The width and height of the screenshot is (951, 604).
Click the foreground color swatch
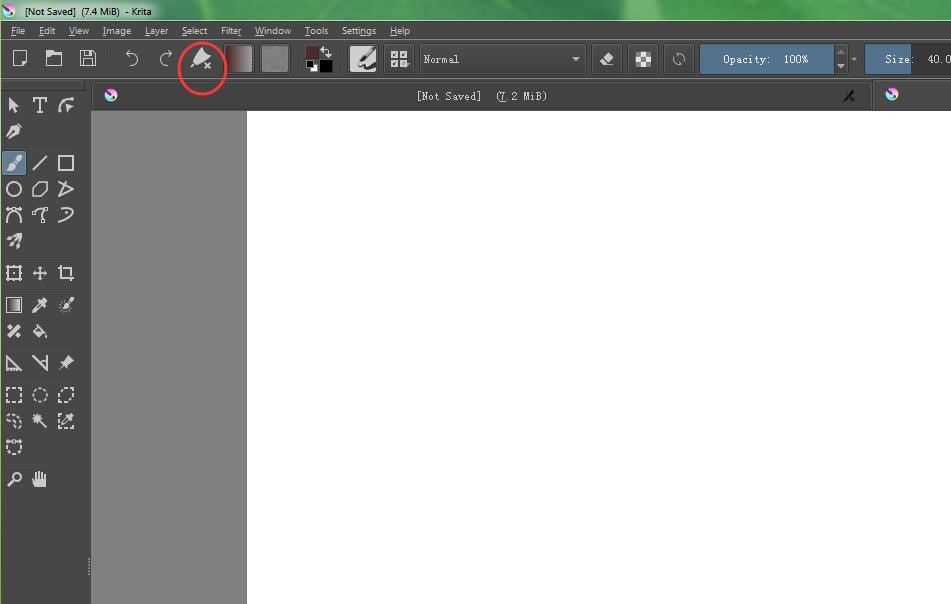312,53
